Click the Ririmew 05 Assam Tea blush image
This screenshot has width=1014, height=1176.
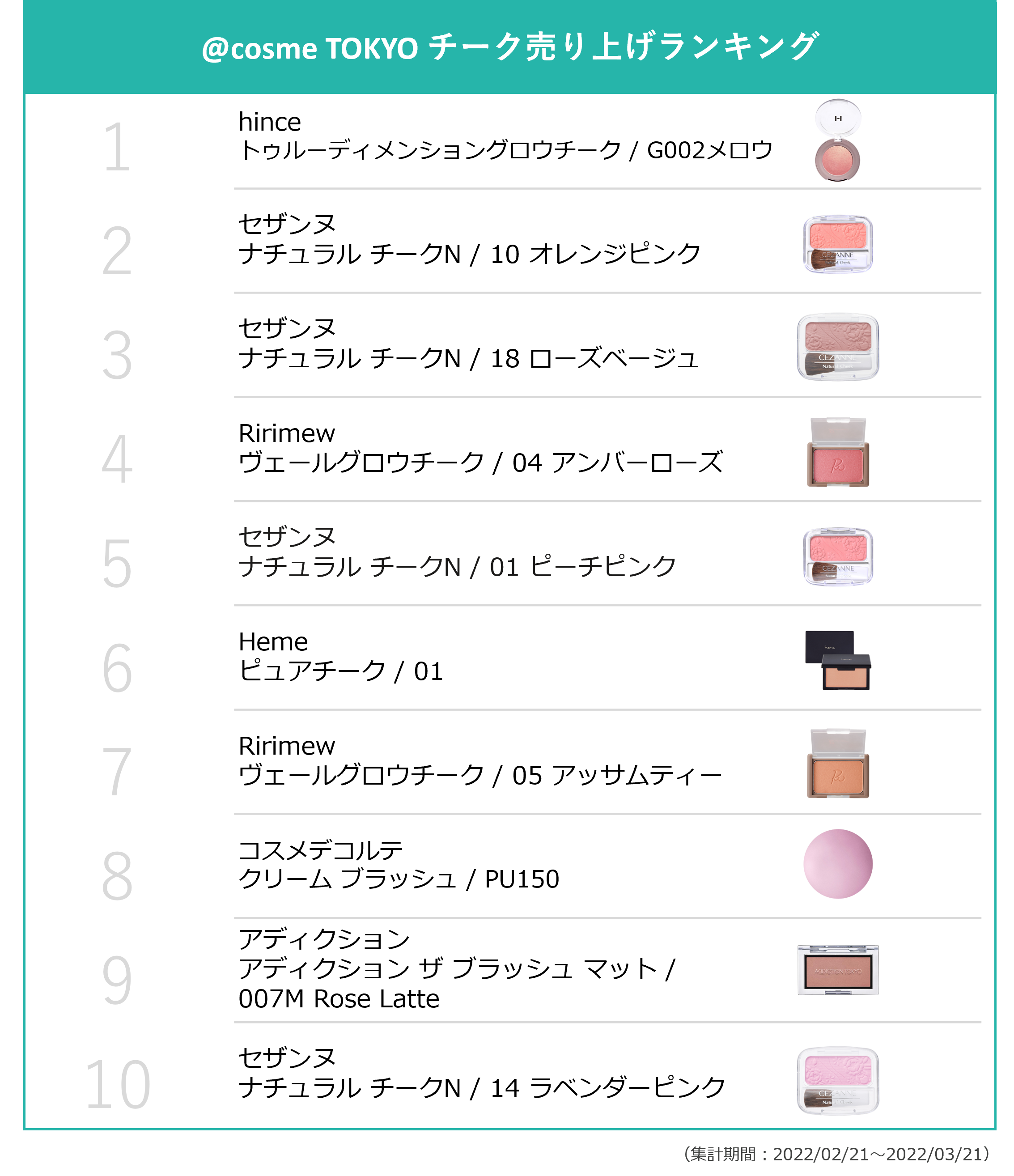(x=837, y=764)
